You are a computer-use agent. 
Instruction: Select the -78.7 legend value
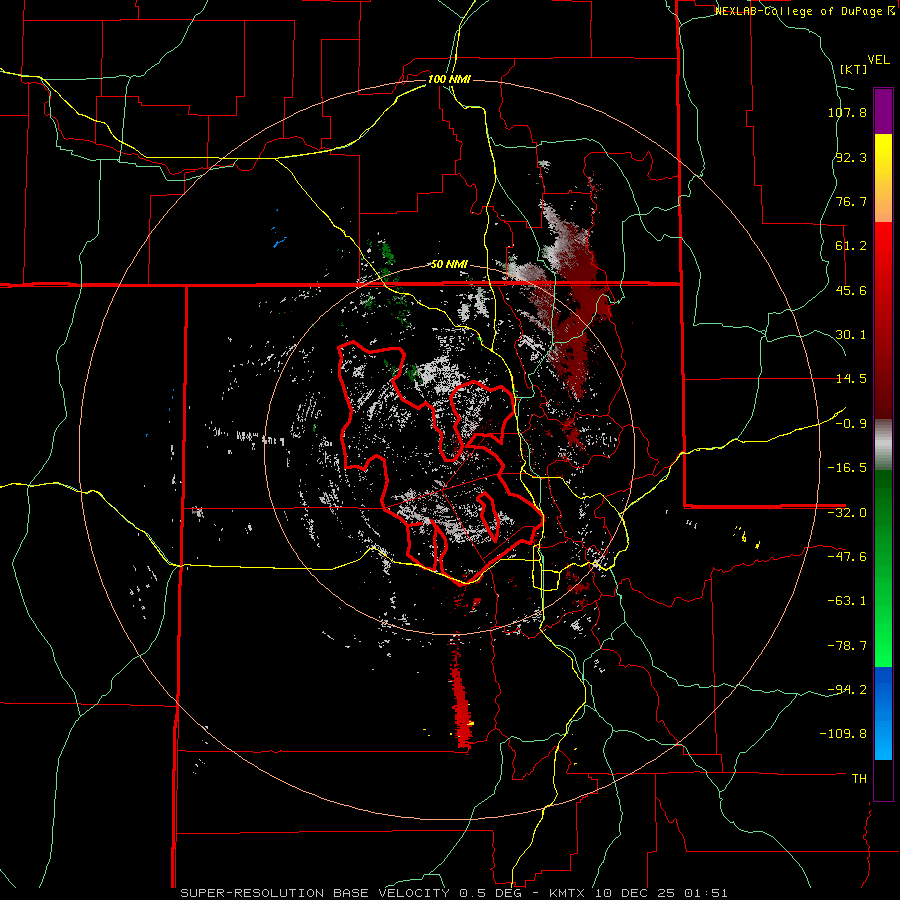pyautogui.click(x=847, y=646)
